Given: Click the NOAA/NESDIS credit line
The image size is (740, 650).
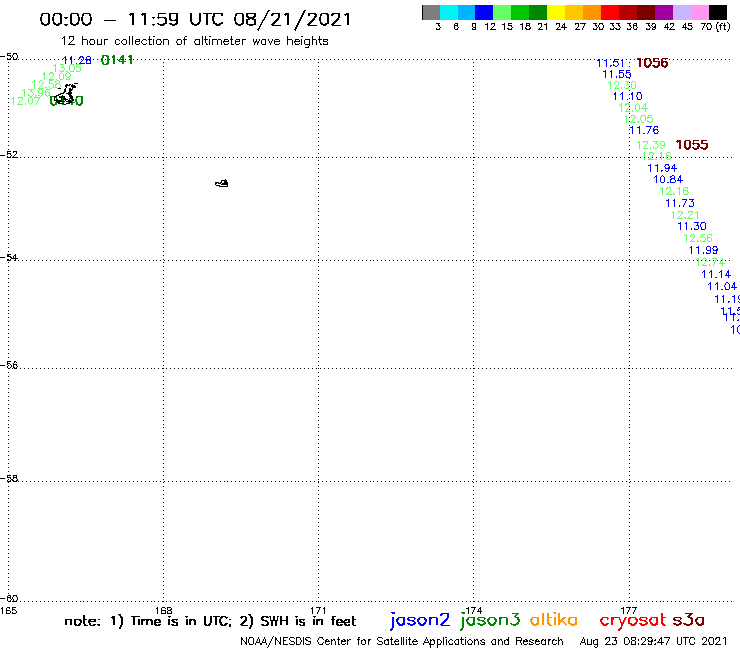Looking at the screenshot, I should click(x=402, y=641).
